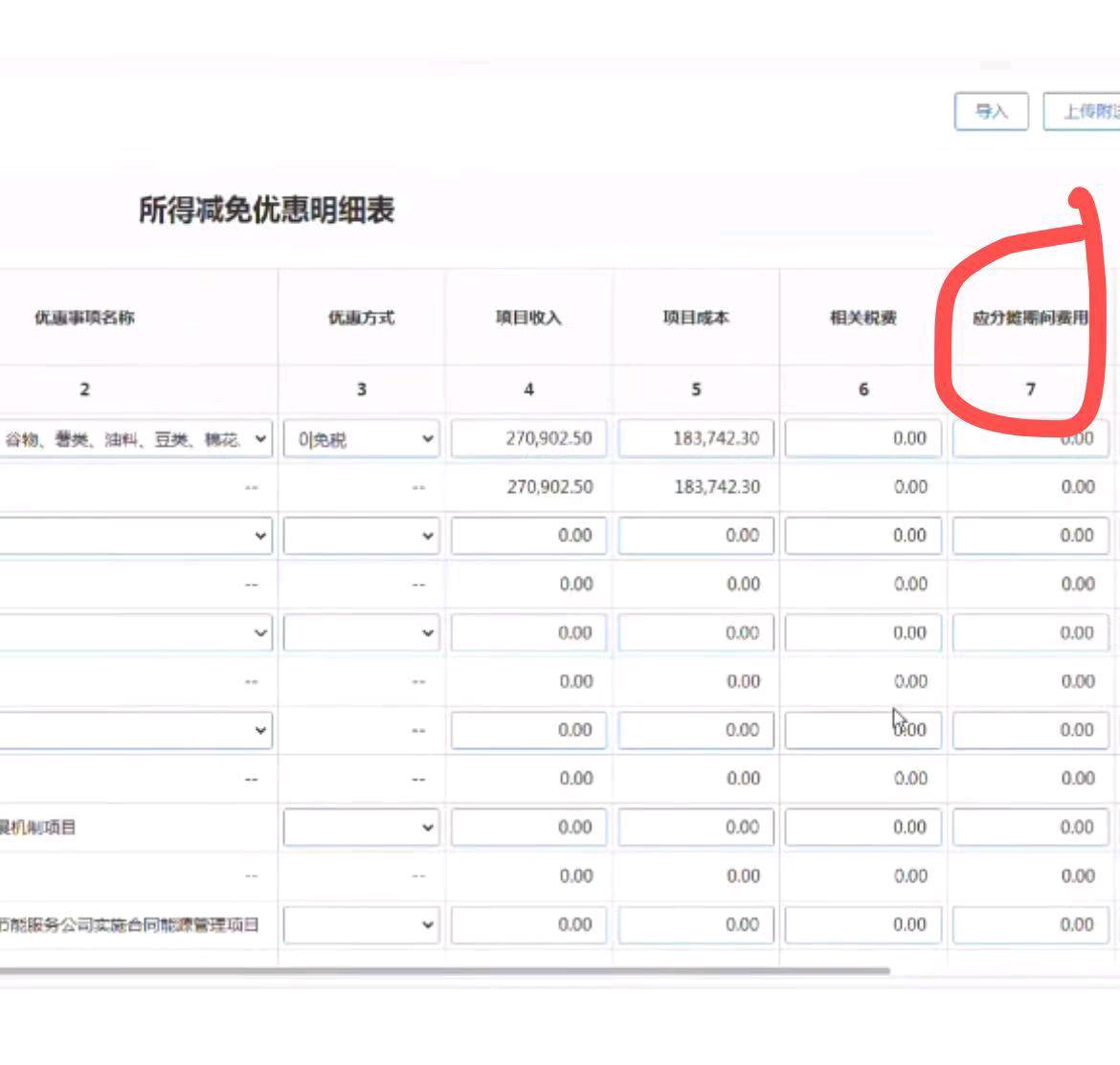The width and height of the screenshot is (1120, 1065).
Task: Open first empty 优惠事项名称 dropdown below 谷物 row
Action: (136, 536)
